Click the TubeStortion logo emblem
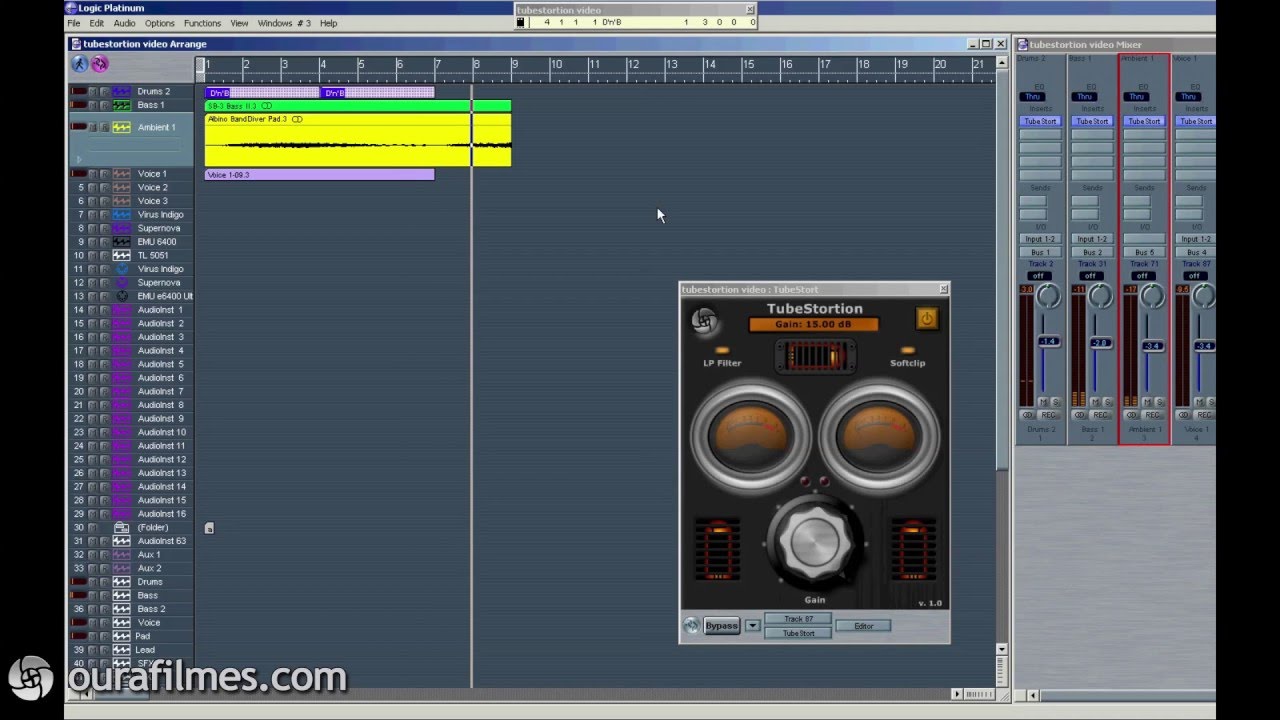The width and height of the screenshot is (1280, 720). pyautogui.click(x=705, y=321)
